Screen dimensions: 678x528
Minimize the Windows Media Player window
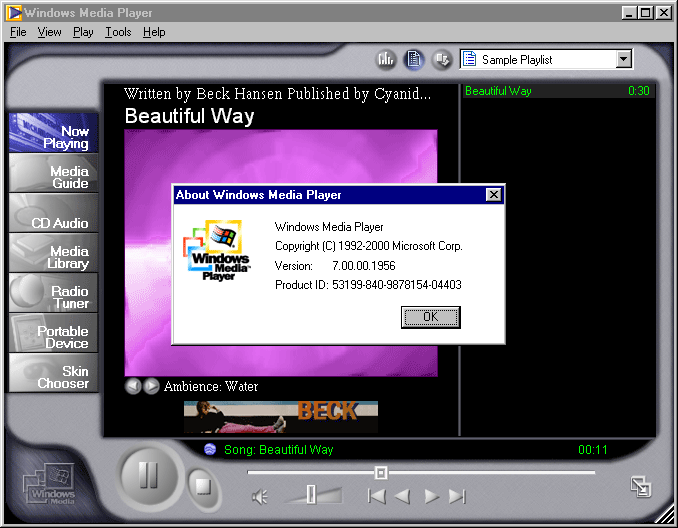point(630,13)
